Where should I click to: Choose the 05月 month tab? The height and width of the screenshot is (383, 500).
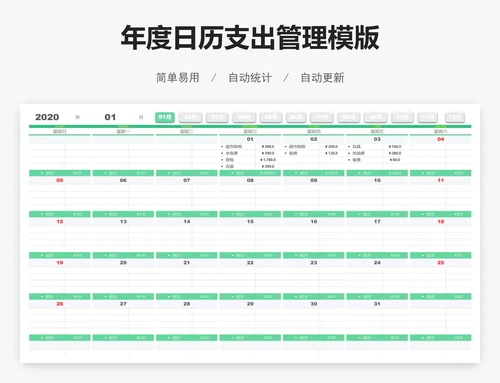[271, 117]
